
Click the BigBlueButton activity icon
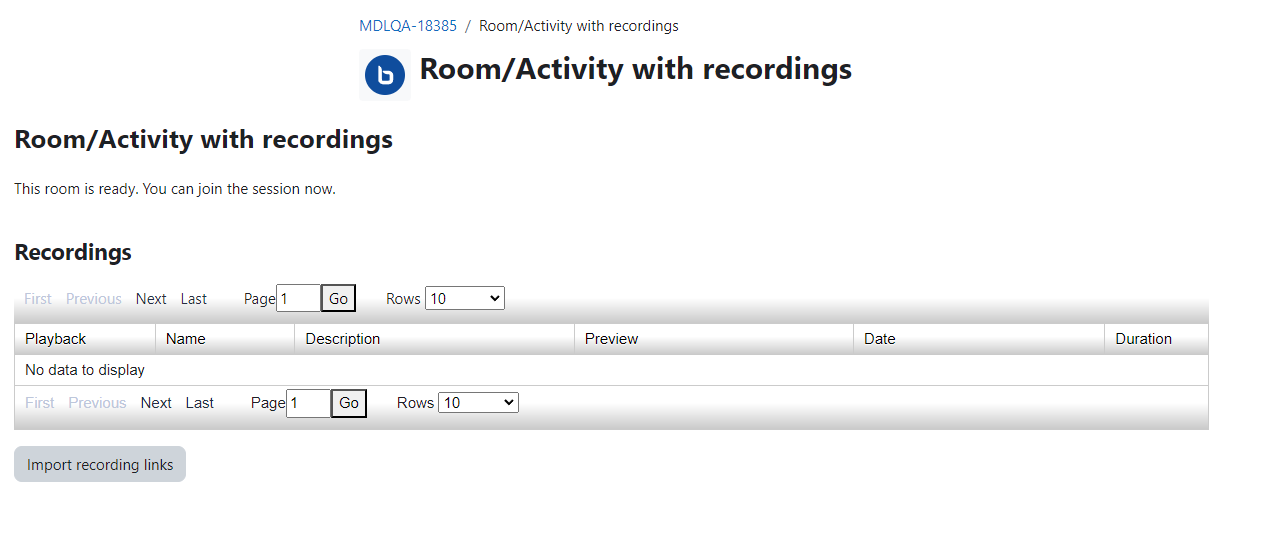pos(385,75)
